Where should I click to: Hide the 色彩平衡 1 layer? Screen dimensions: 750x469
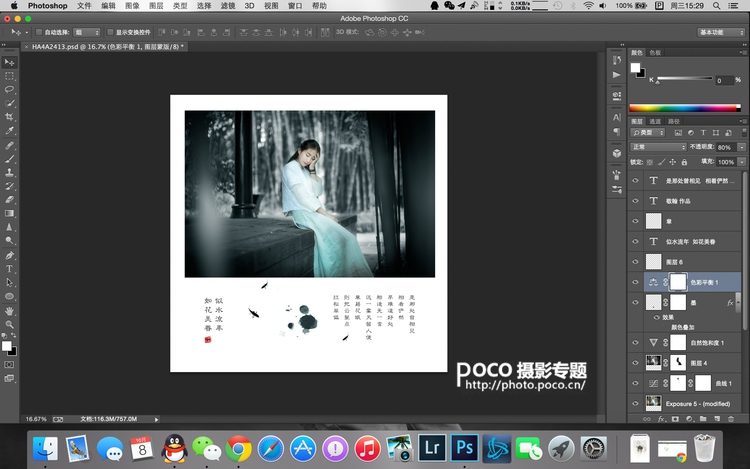tap(635, 283)
